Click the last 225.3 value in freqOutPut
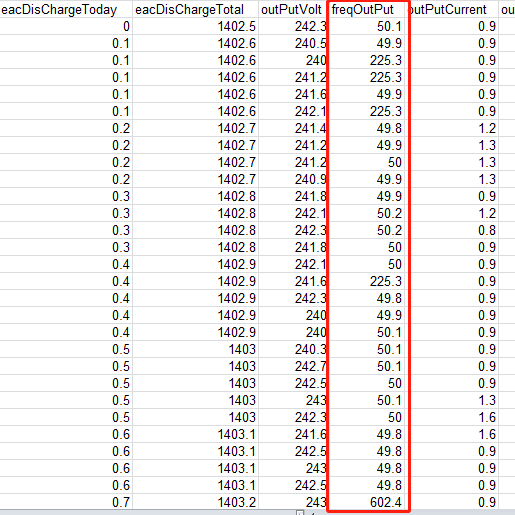The width and height of the screenshot is (515, 515). pyautogui.click(x=366, y=281)
